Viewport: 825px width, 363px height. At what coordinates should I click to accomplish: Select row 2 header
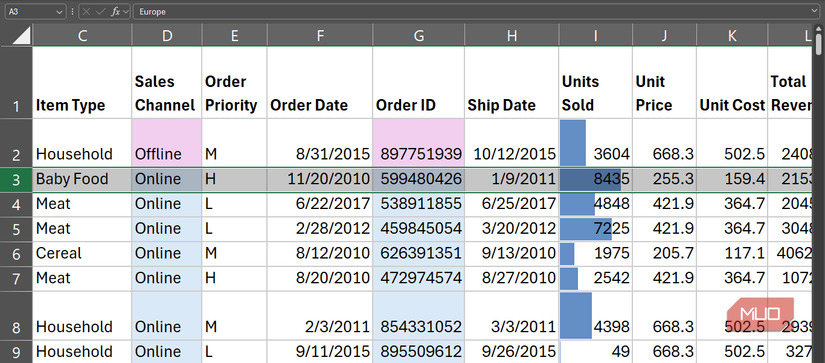(16, 143)
